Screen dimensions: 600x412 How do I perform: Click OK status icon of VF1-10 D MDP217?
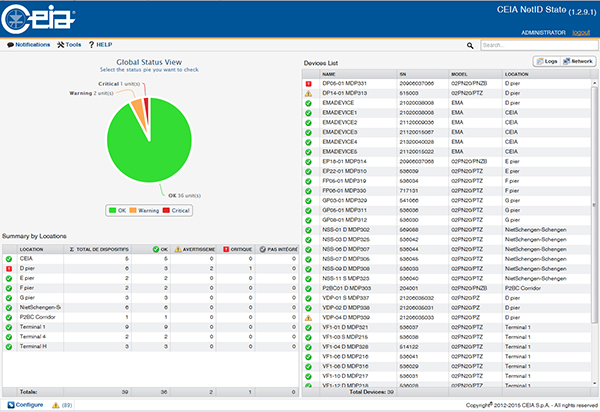pyautogui.click(x=308, y=376)
